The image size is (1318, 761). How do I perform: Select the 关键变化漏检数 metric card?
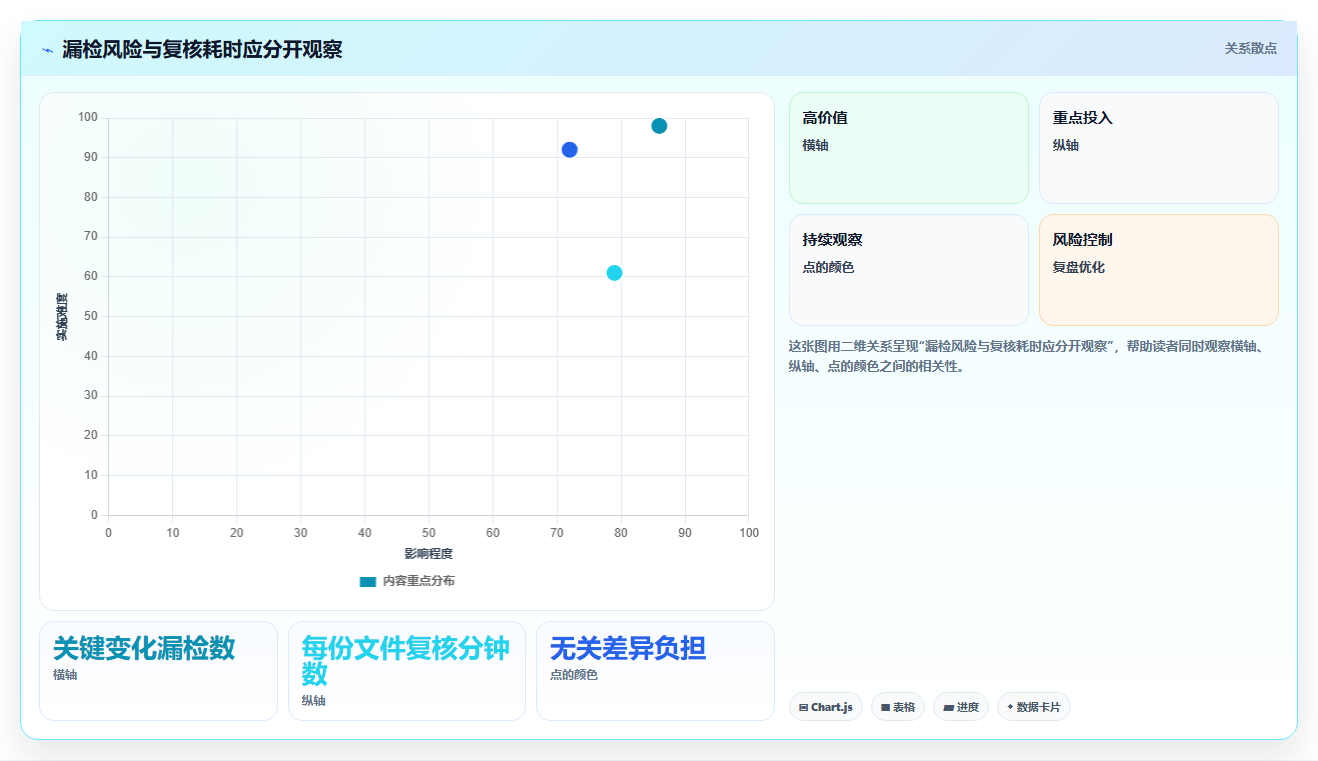coord(158,671)
